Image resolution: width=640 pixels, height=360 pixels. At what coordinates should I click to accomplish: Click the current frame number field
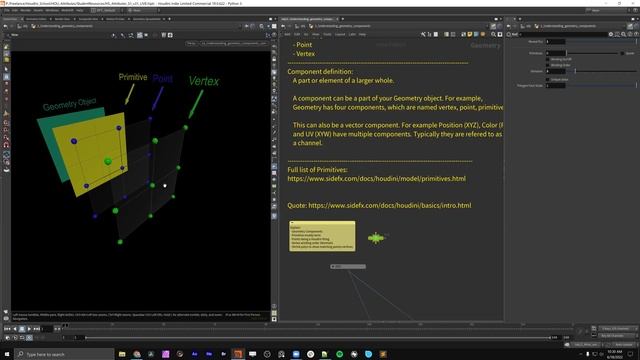47,329
